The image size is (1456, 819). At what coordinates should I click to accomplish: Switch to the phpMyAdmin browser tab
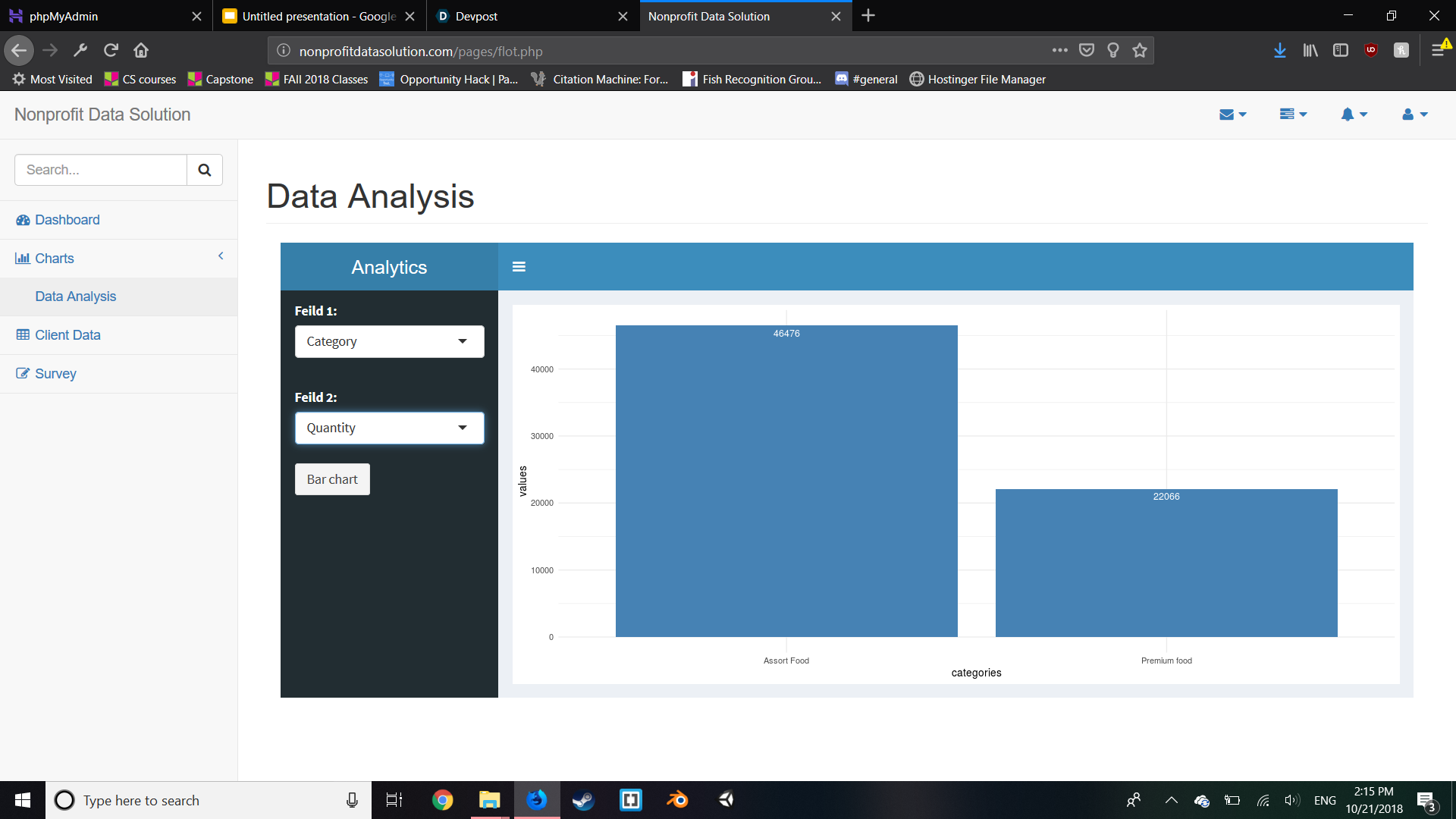[99, 16]
